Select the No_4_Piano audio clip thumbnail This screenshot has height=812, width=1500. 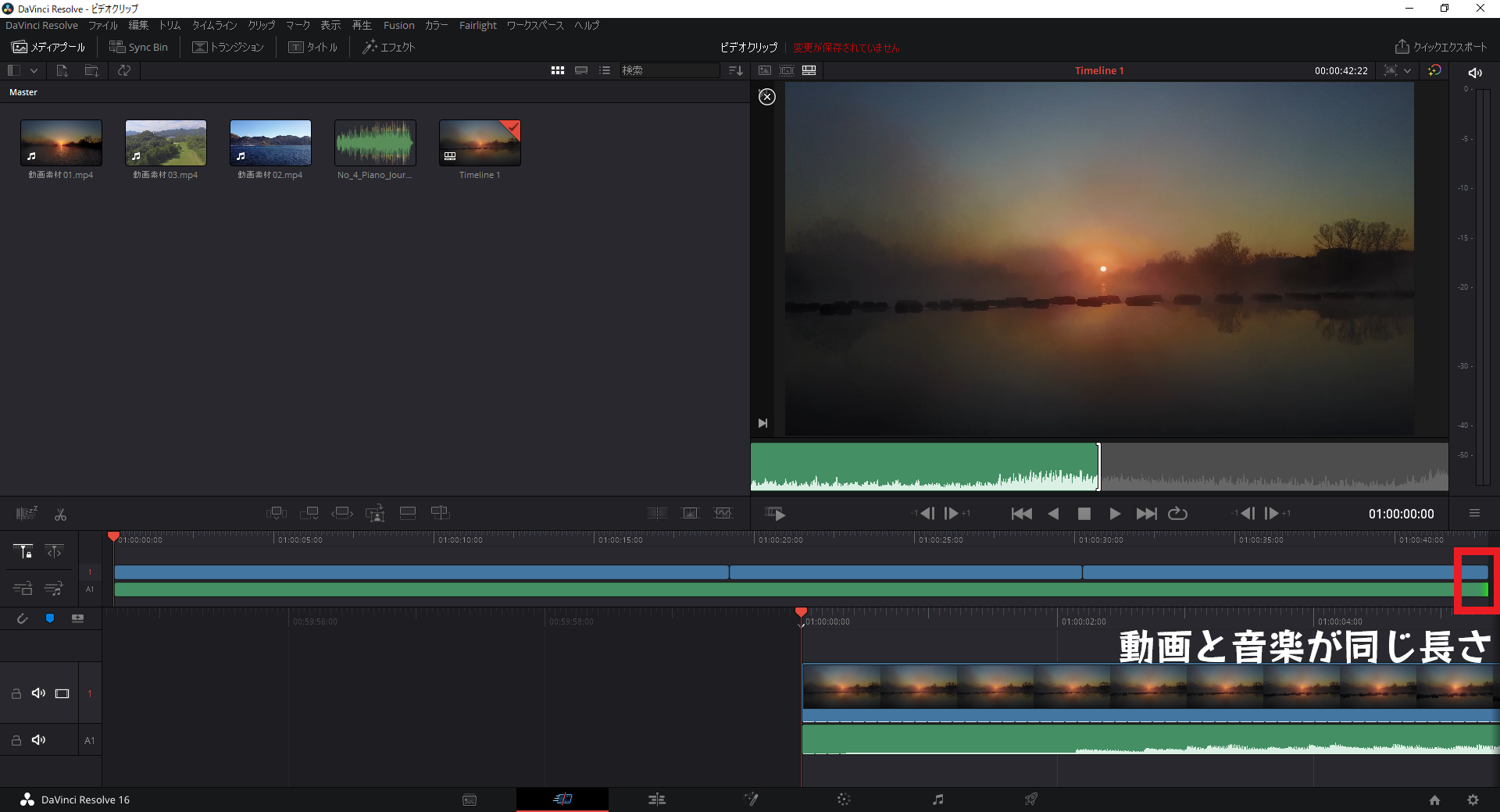coord(375,142)
